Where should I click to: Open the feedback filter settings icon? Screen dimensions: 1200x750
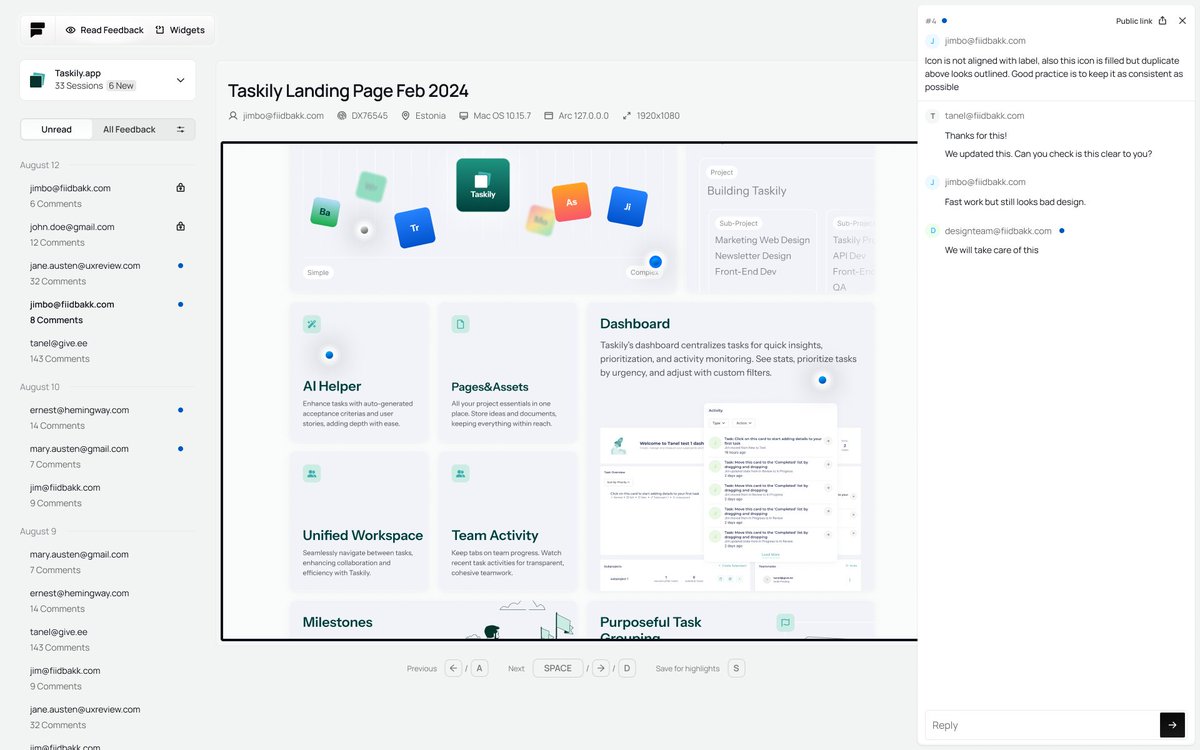(181, 129)
